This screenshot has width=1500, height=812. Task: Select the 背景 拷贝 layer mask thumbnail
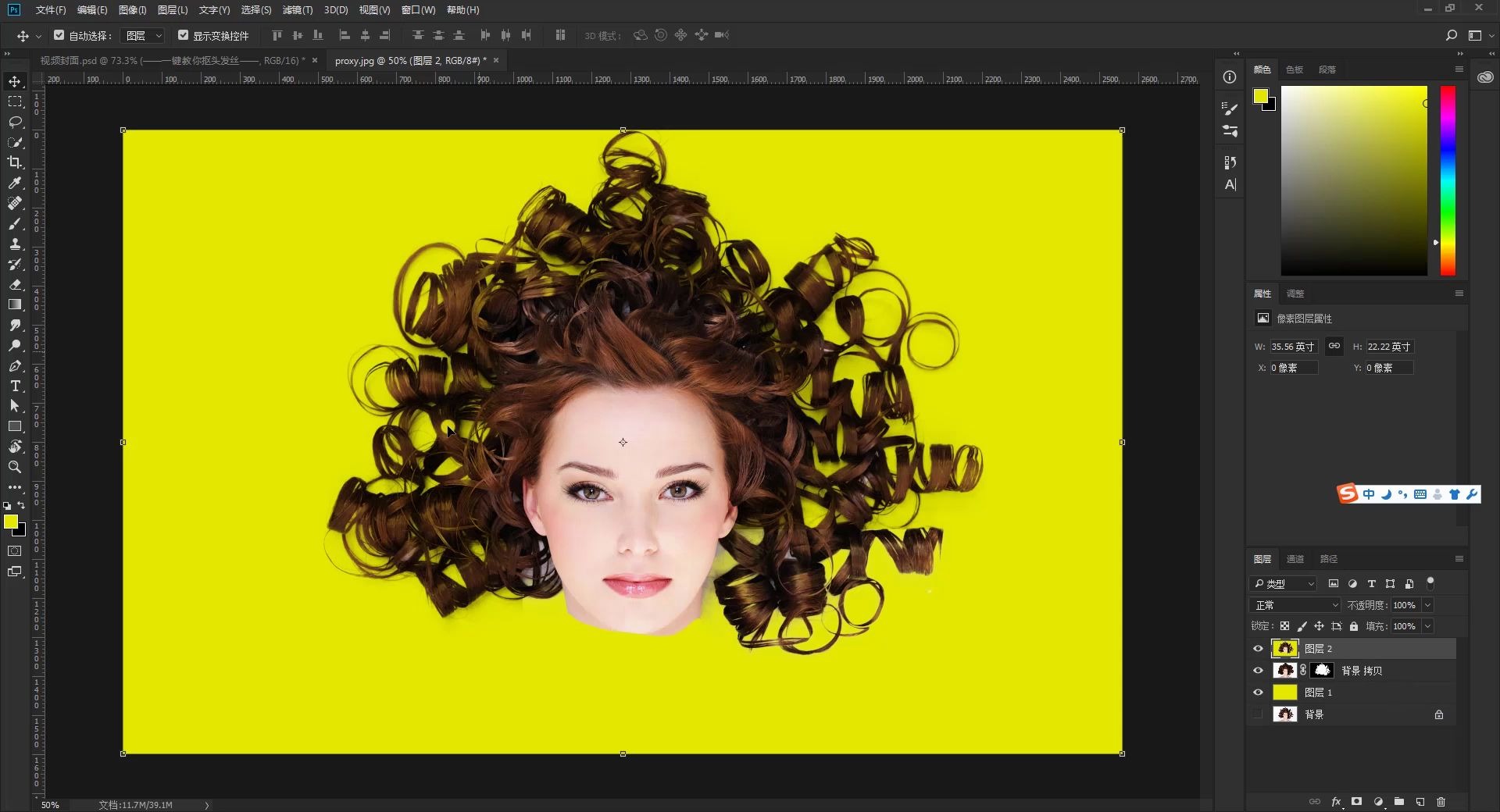[1322, 671]
